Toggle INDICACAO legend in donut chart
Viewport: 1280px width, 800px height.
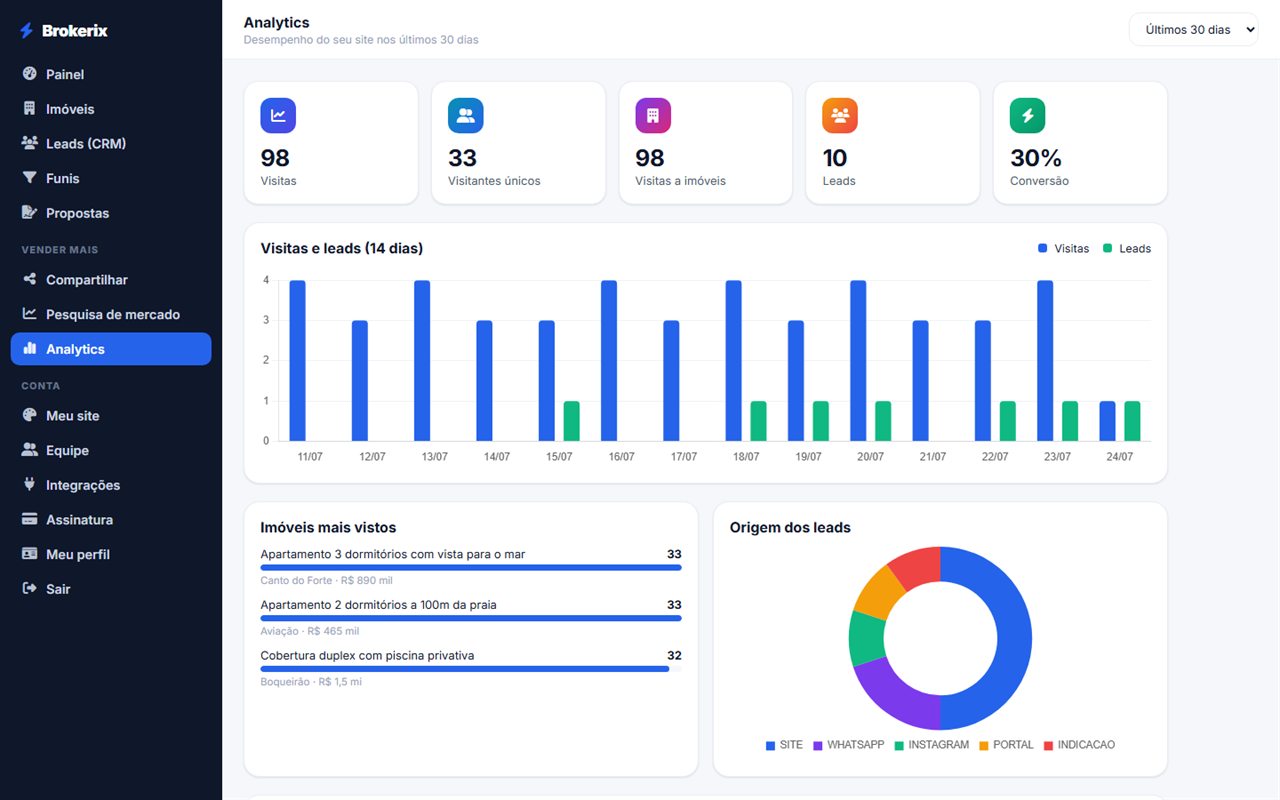click(1080, 745)
